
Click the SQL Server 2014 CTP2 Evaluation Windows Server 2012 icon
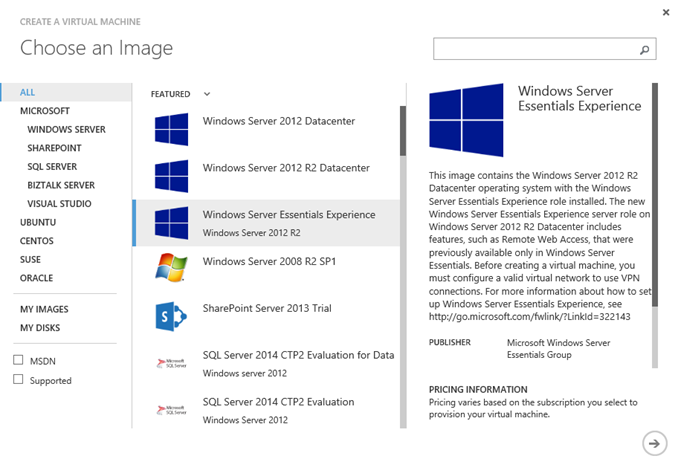point(171,410)
